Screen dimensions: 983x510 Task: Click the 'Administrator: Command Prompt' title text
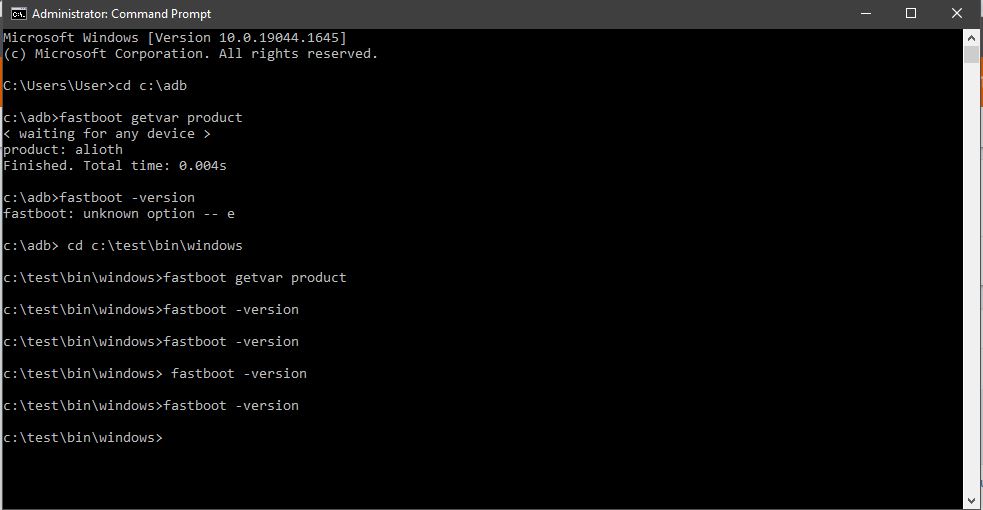coord(122,14)
